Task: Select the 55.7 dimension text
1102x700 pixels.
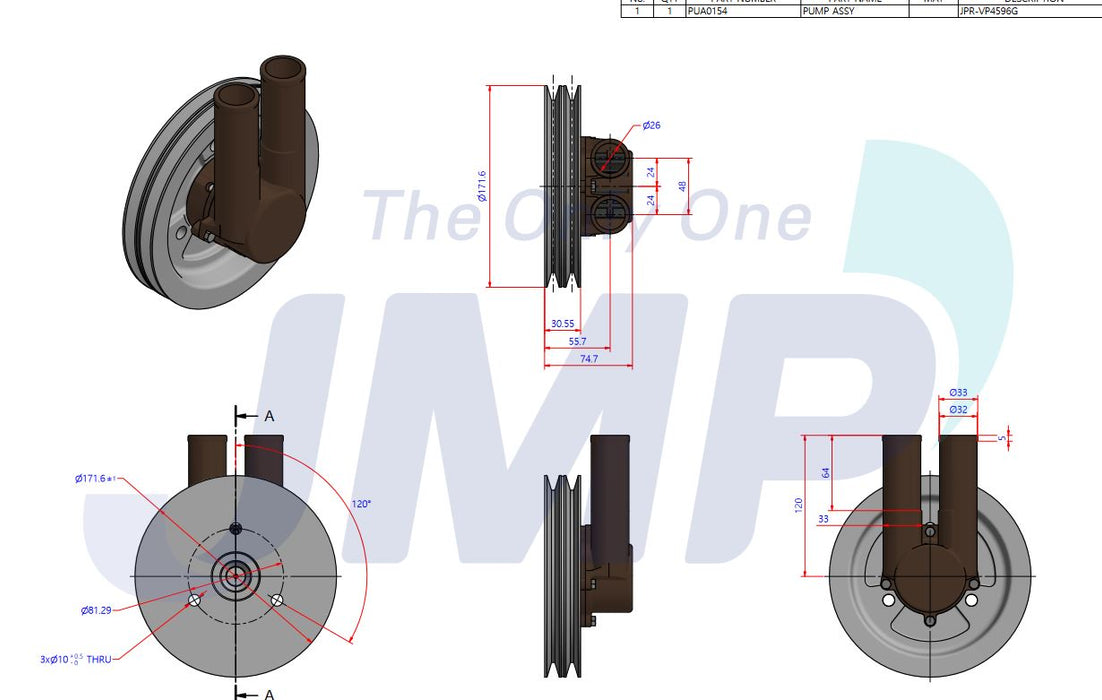Action: 577,341
